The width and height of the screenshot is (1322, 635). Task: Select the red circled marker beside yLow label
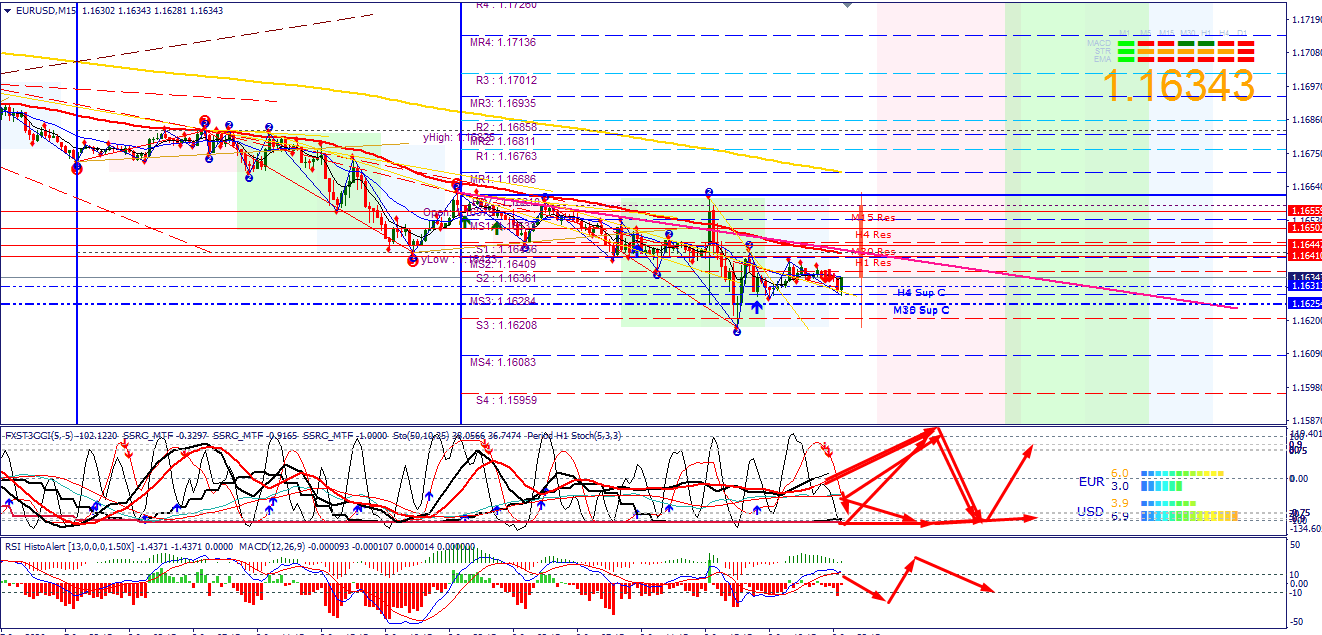[413, 261]
